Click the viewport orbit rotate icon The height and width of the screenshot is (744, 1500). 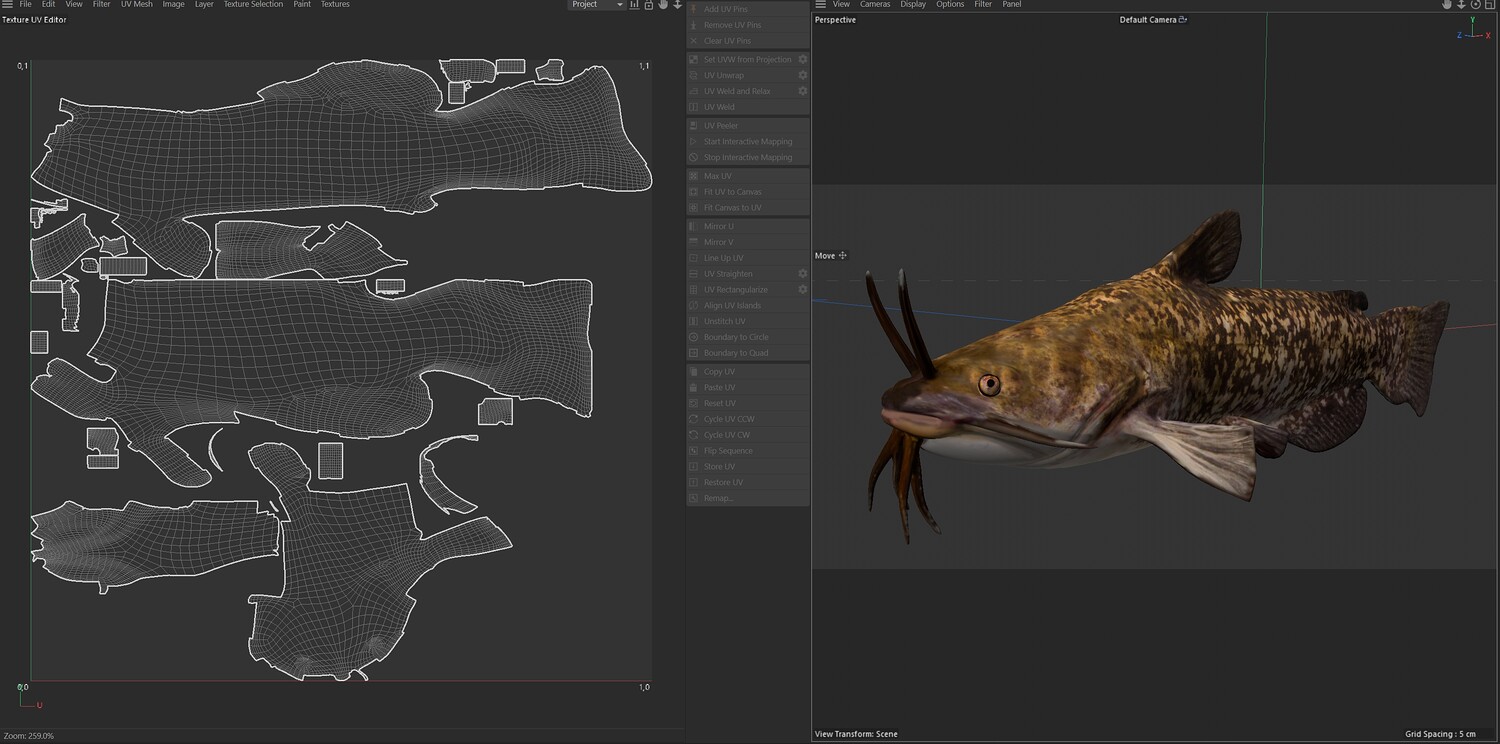click(1475, 5)
